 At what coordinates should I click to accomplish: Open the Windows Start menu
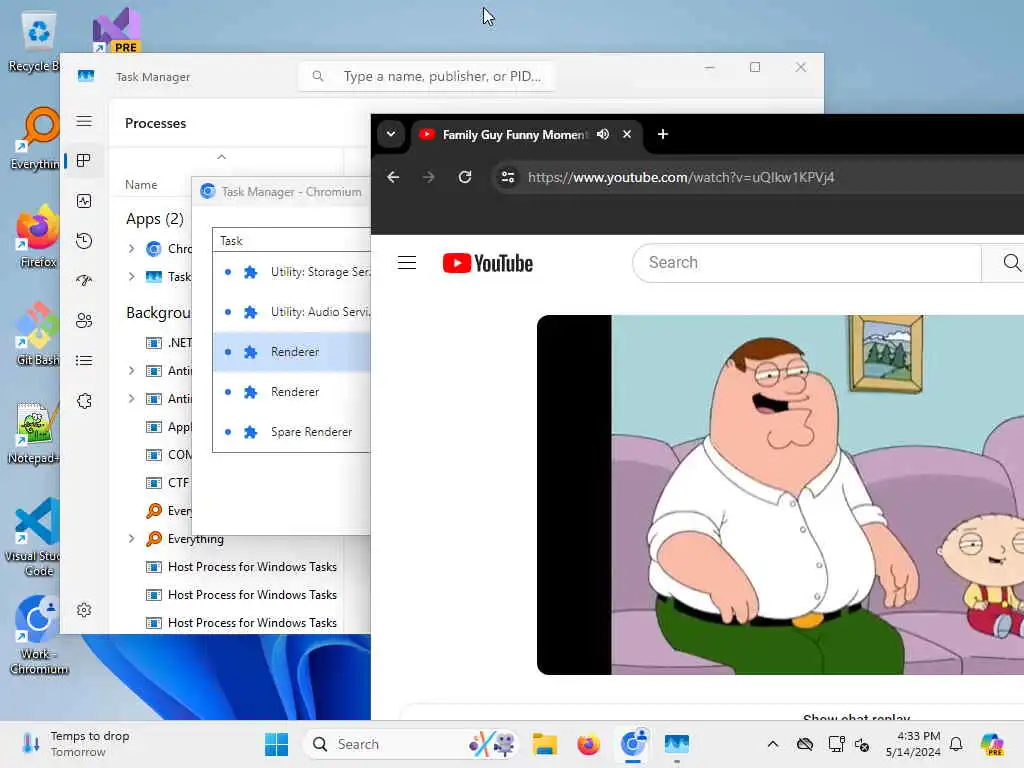pyautogui.click(x=276, y=744)
